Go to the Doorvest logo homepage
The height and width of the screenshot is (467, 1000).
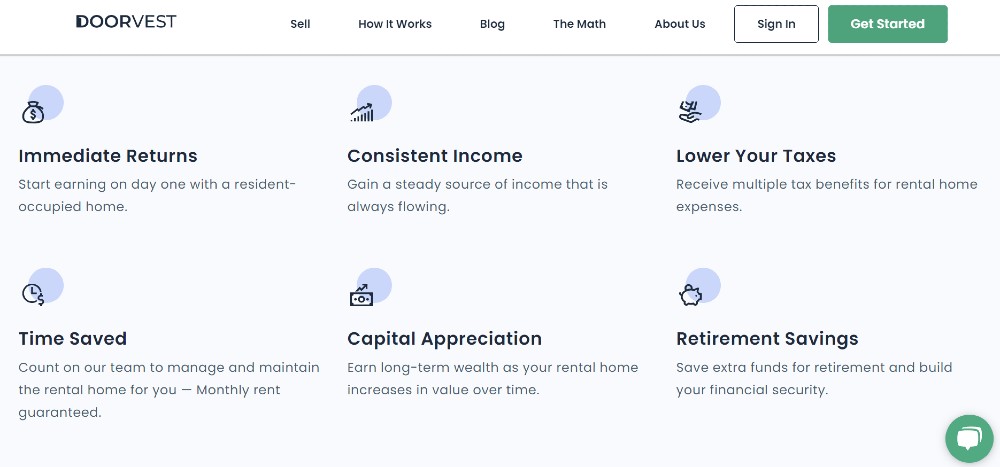click(126, 22)
